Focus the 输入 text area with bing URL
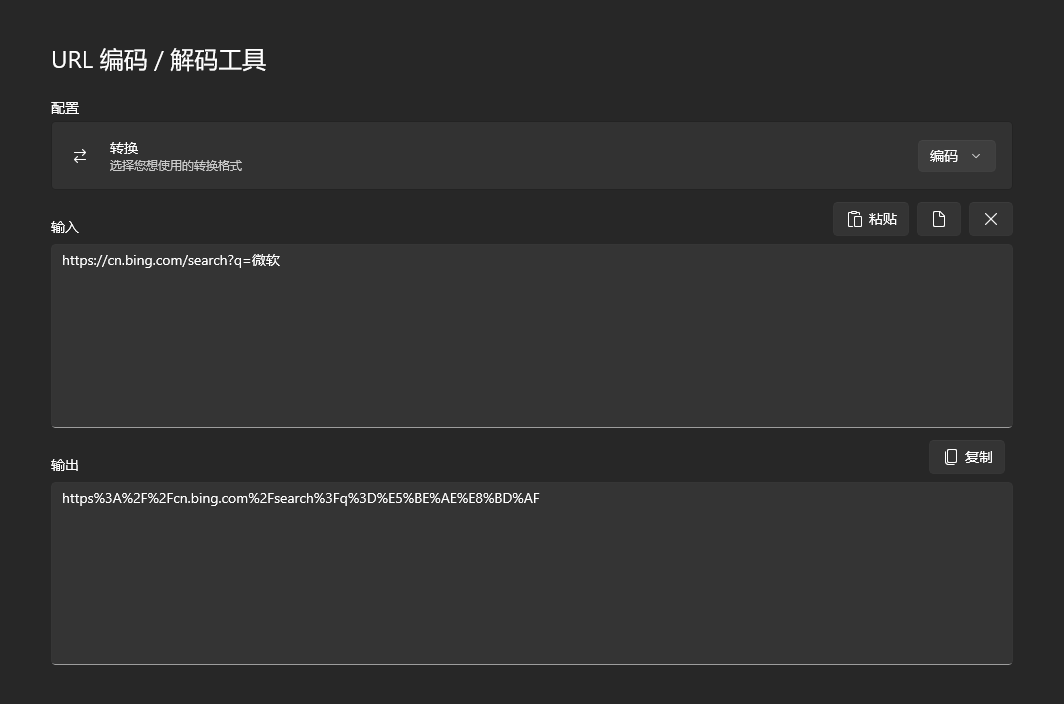This screenshot has height=704, width=1064. 532,335
